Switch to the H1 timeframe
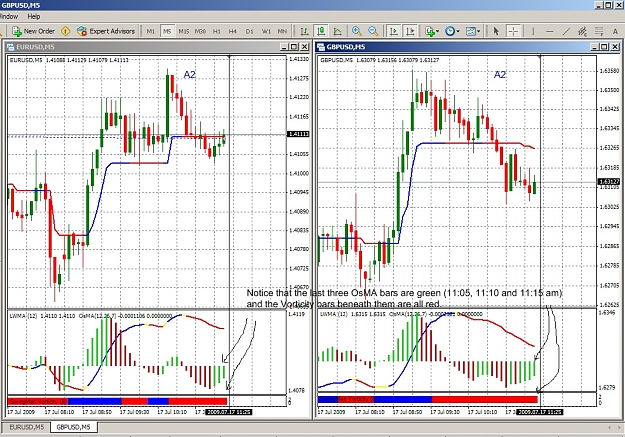This screenshot has height=437, width=625. pyautogui.click(x=217, y=31)
